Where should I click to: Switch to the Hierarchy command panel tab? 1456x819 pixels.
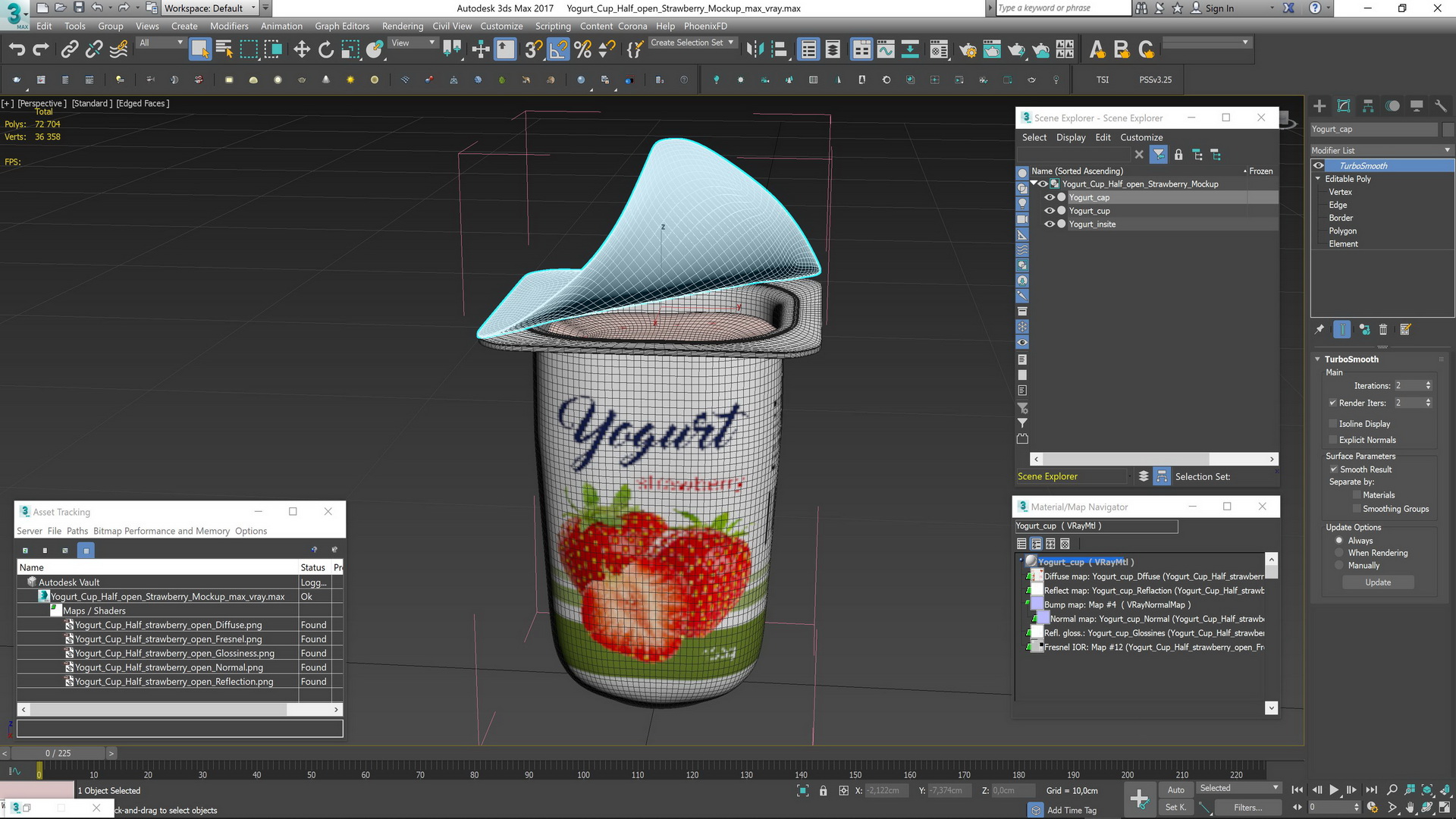coord(1368,106)
